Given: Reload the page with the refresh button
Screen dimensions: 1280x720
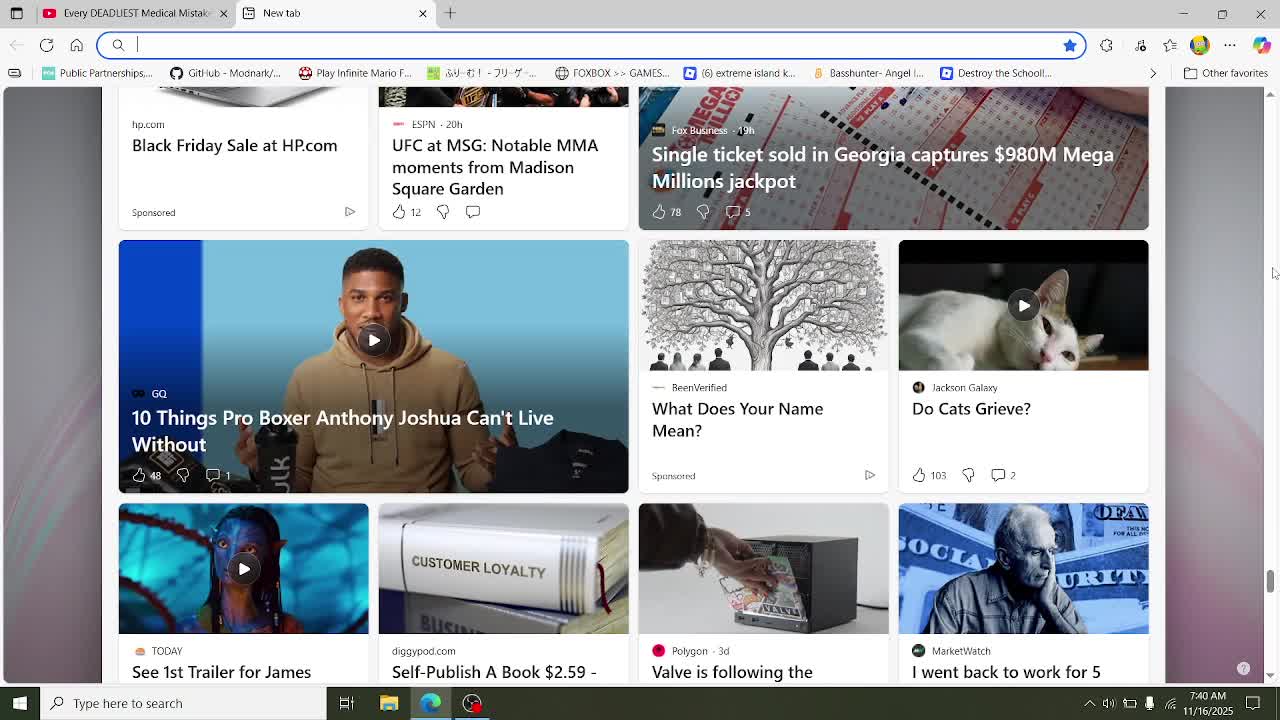Looking at the screenshot, I should coord(47,45).
